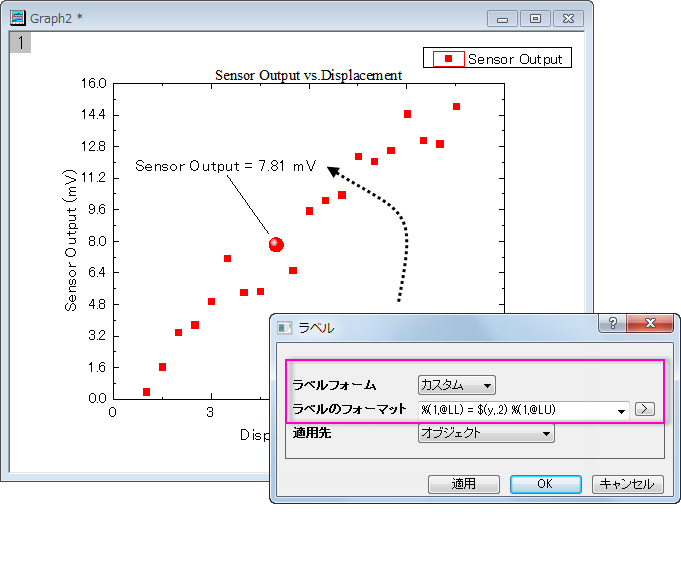Select the Sensor Output = 7.81 mV annotation
The image size is (681, 569).
[225, 166]
